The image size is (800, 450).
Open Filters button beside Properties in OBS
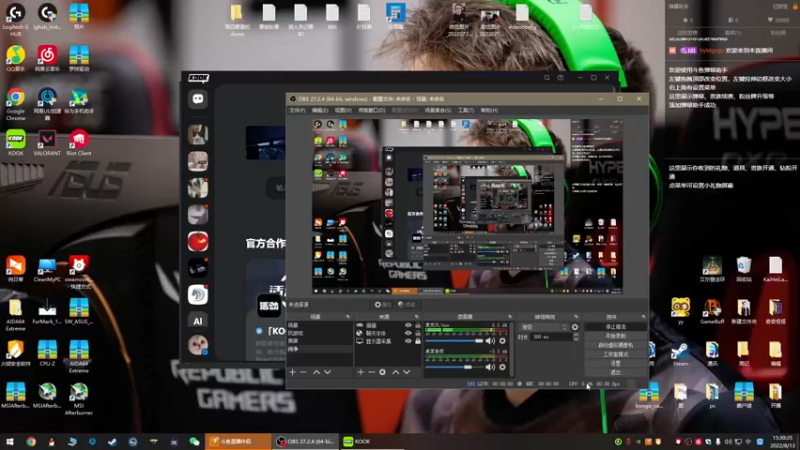click(407, 305)
